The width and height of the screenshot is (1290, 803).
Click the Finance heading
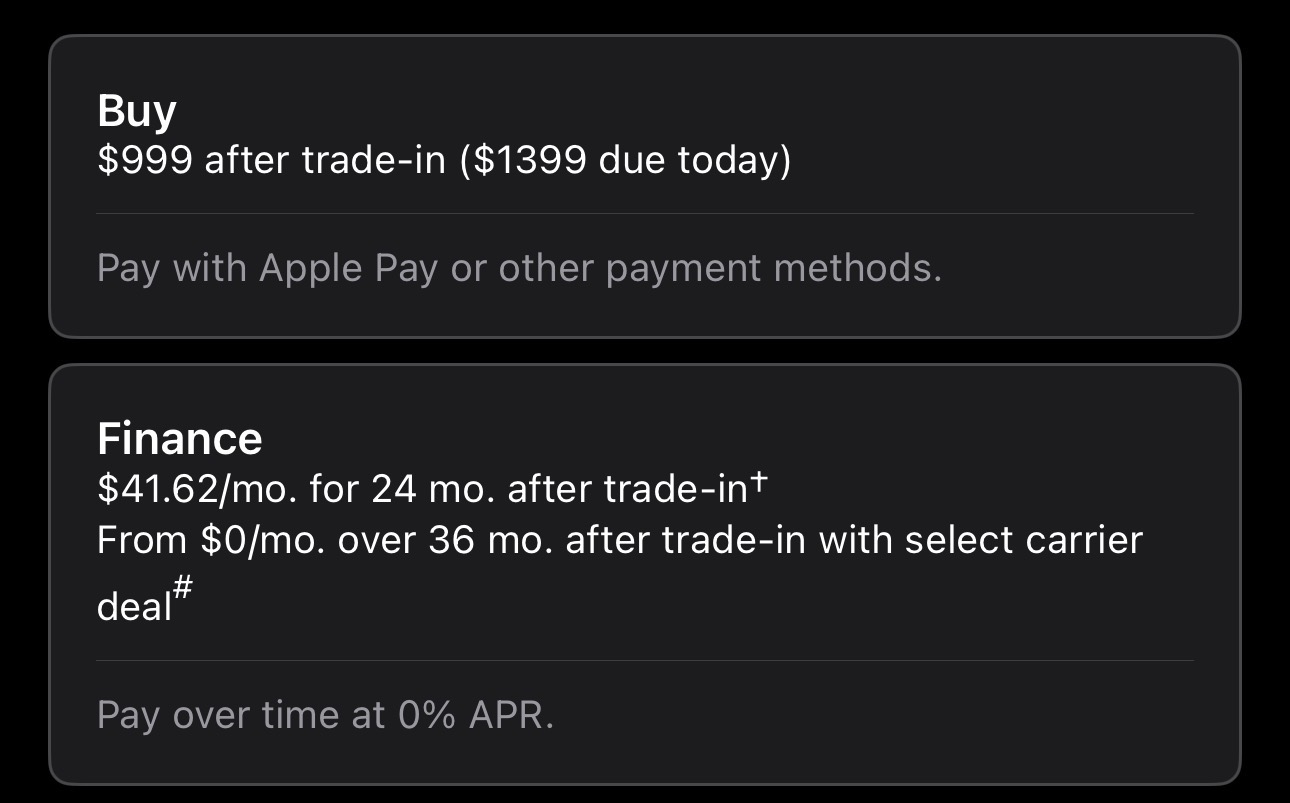click(x=180, y=439)
